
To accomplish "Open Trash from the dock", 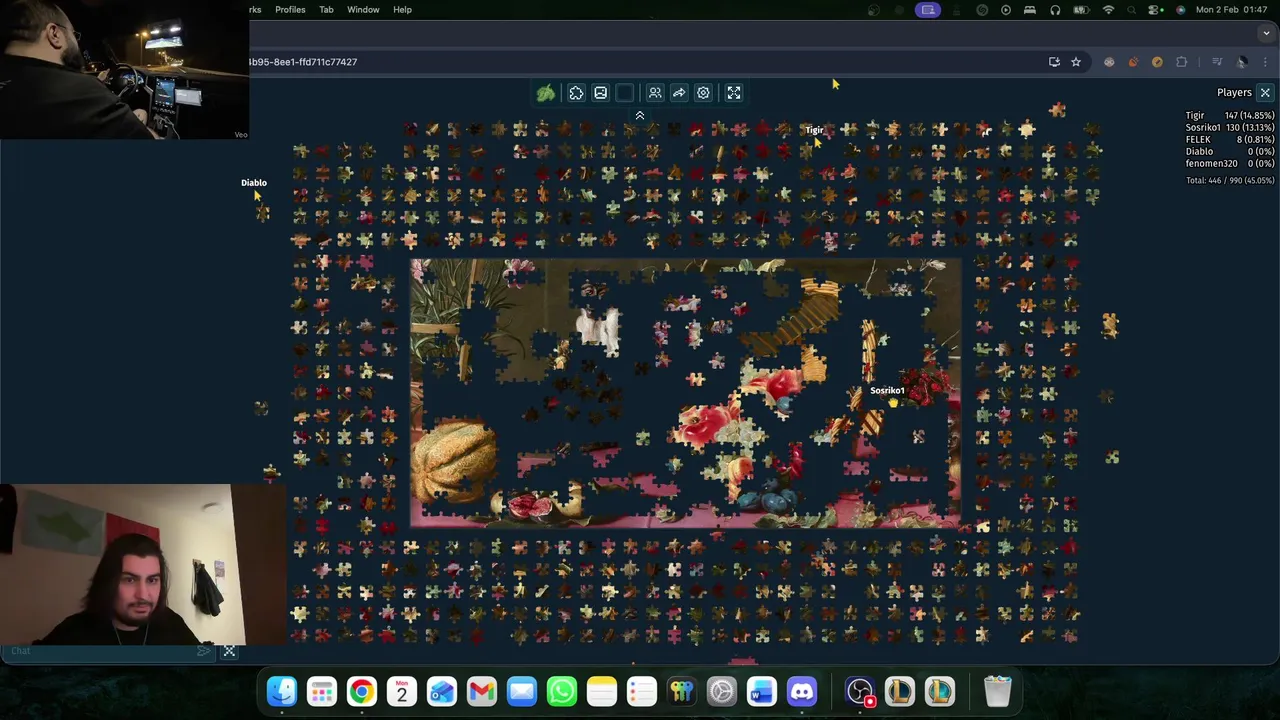I will (998, 691).
